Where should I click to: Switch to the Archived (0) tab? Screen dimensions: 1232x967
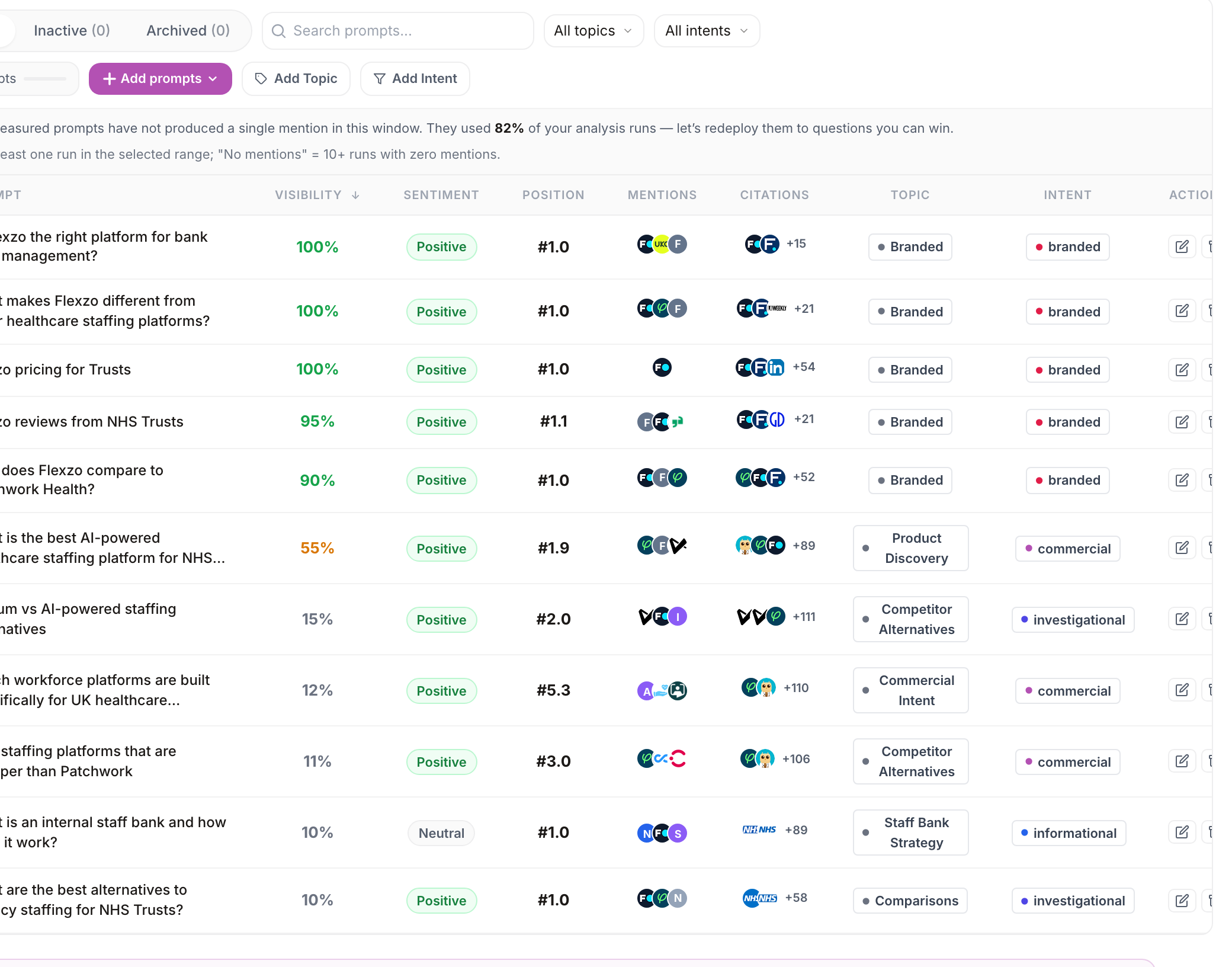pyautogui.click(x=188, y=31)
